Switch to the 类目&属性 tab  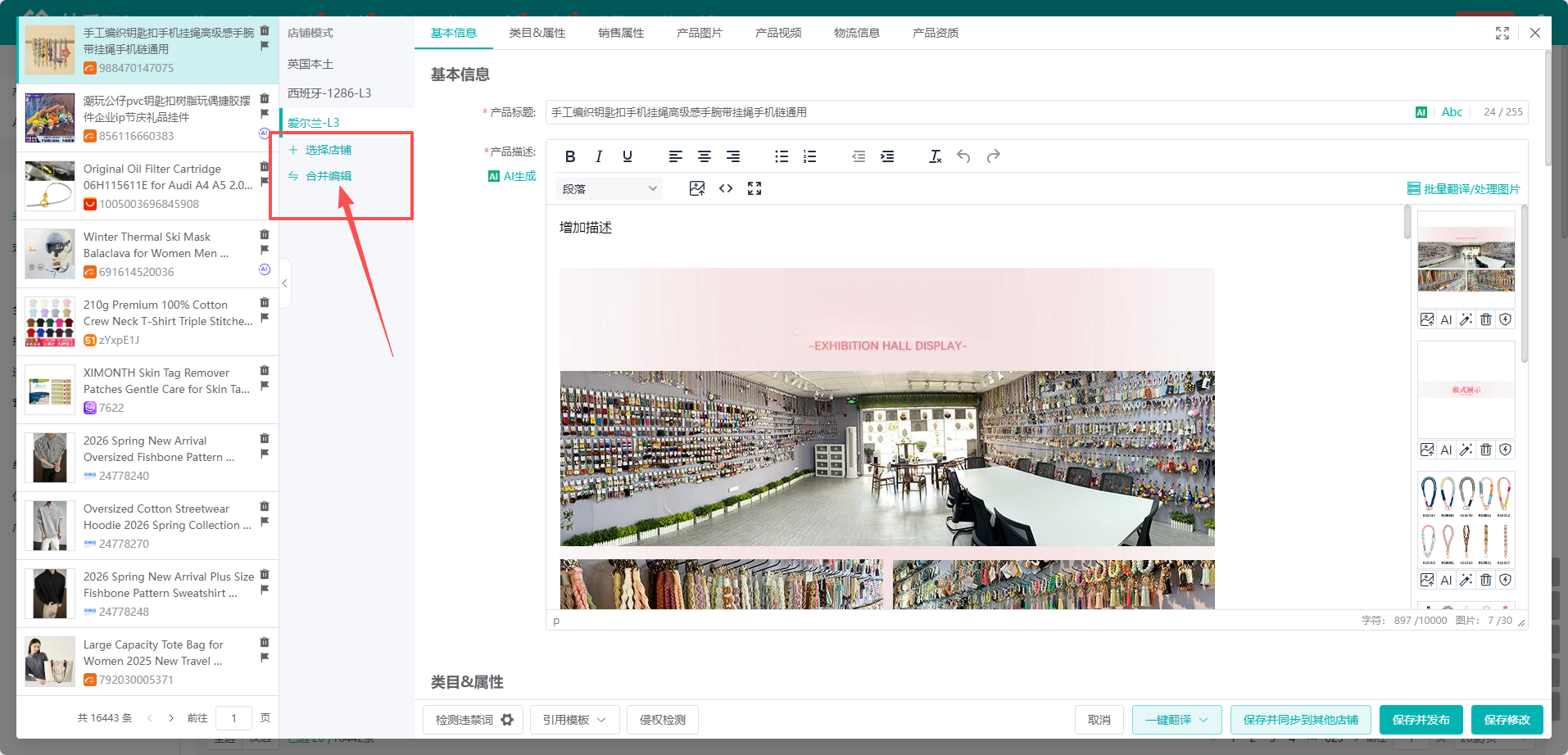point(537,33)
